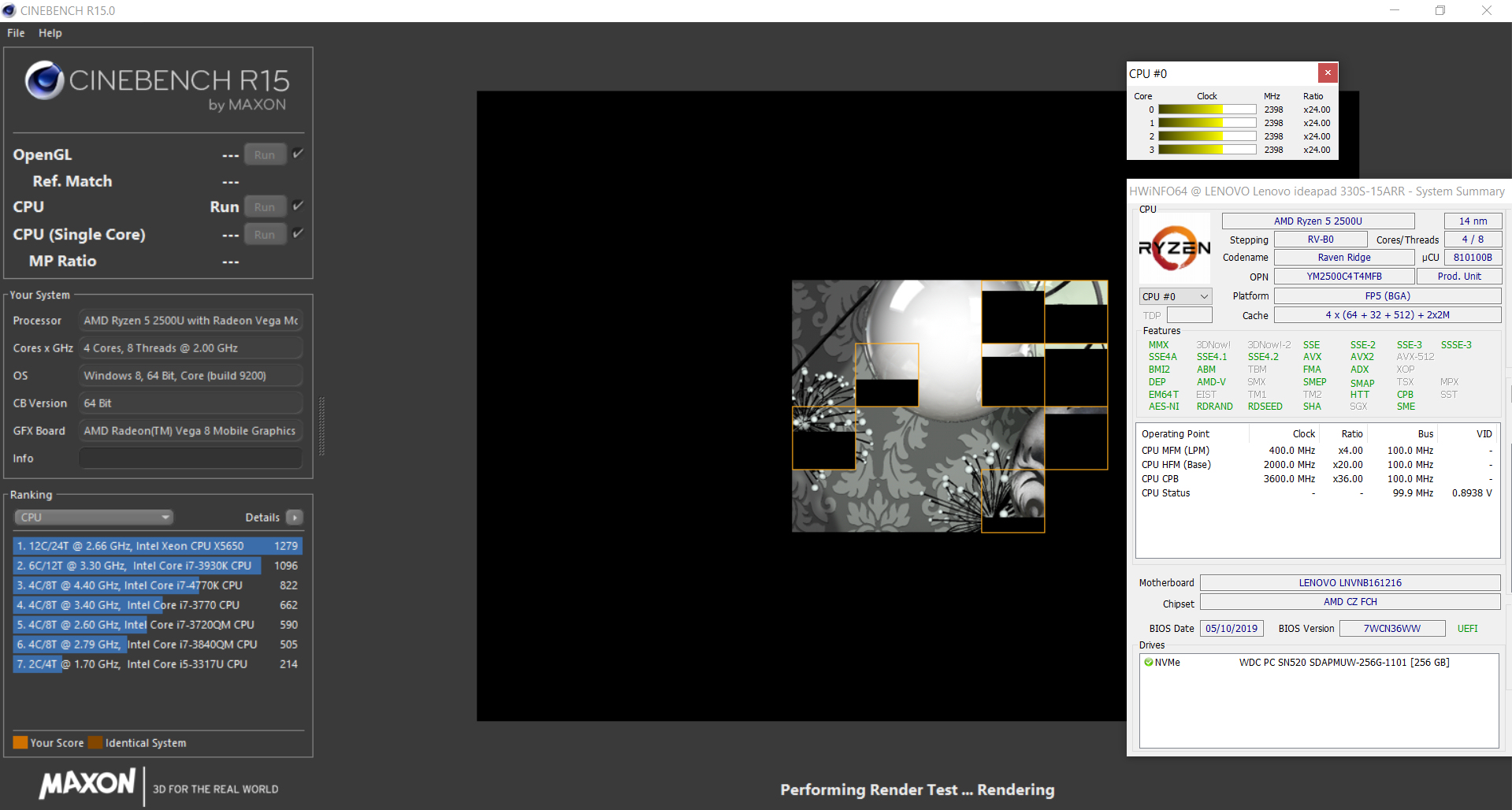Image resolution: width=1512 pixels, height=810 pixels.
Task: Click Run button for CPU test
Action: [265, 207]
